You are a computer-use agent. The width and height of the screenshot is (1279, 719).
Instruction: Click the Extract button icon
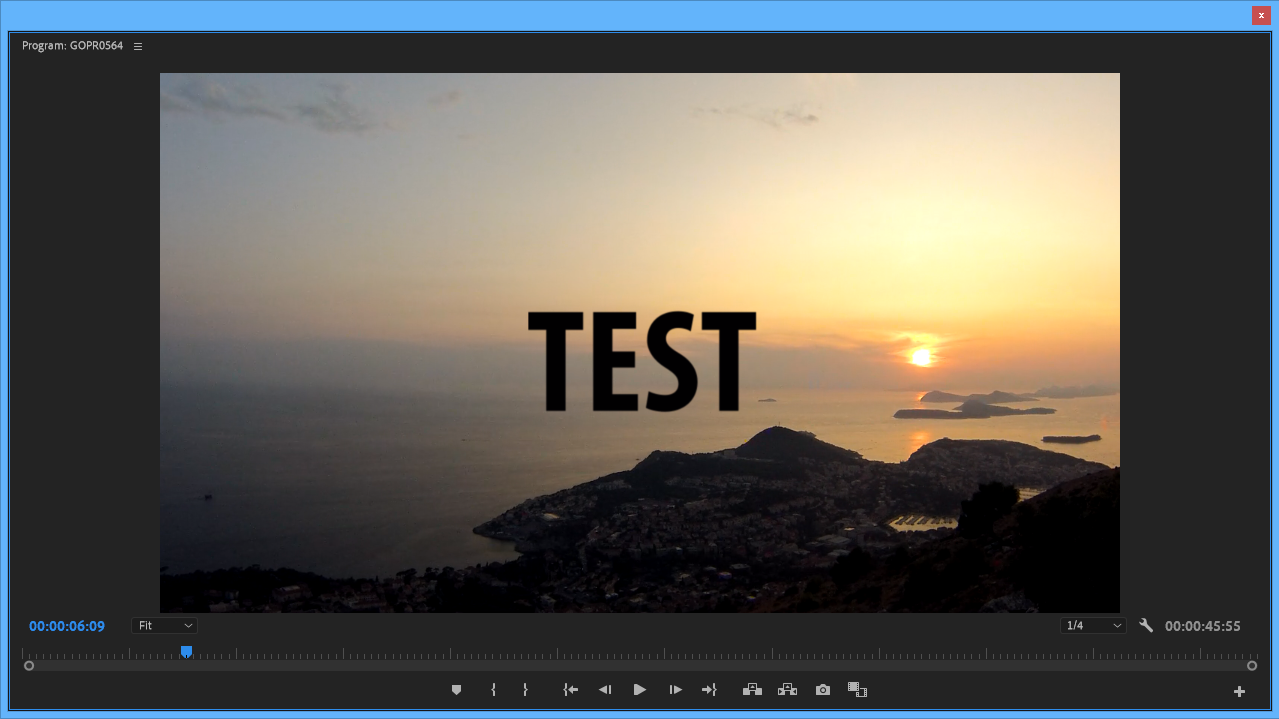[x=787, y=690]
